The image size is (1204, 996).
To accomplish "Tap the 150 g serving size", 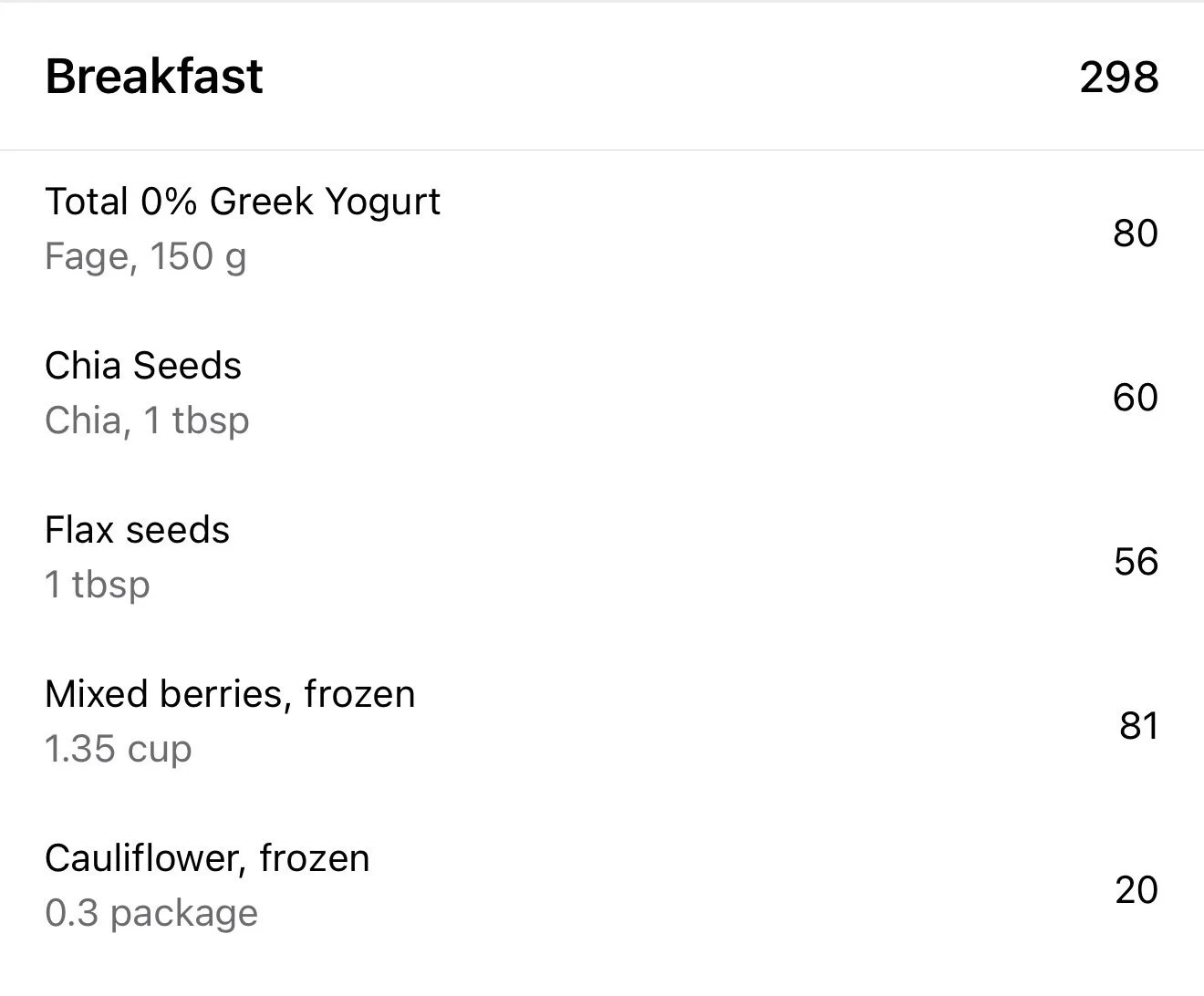I will pyautogui.click(x=198, y=256).
